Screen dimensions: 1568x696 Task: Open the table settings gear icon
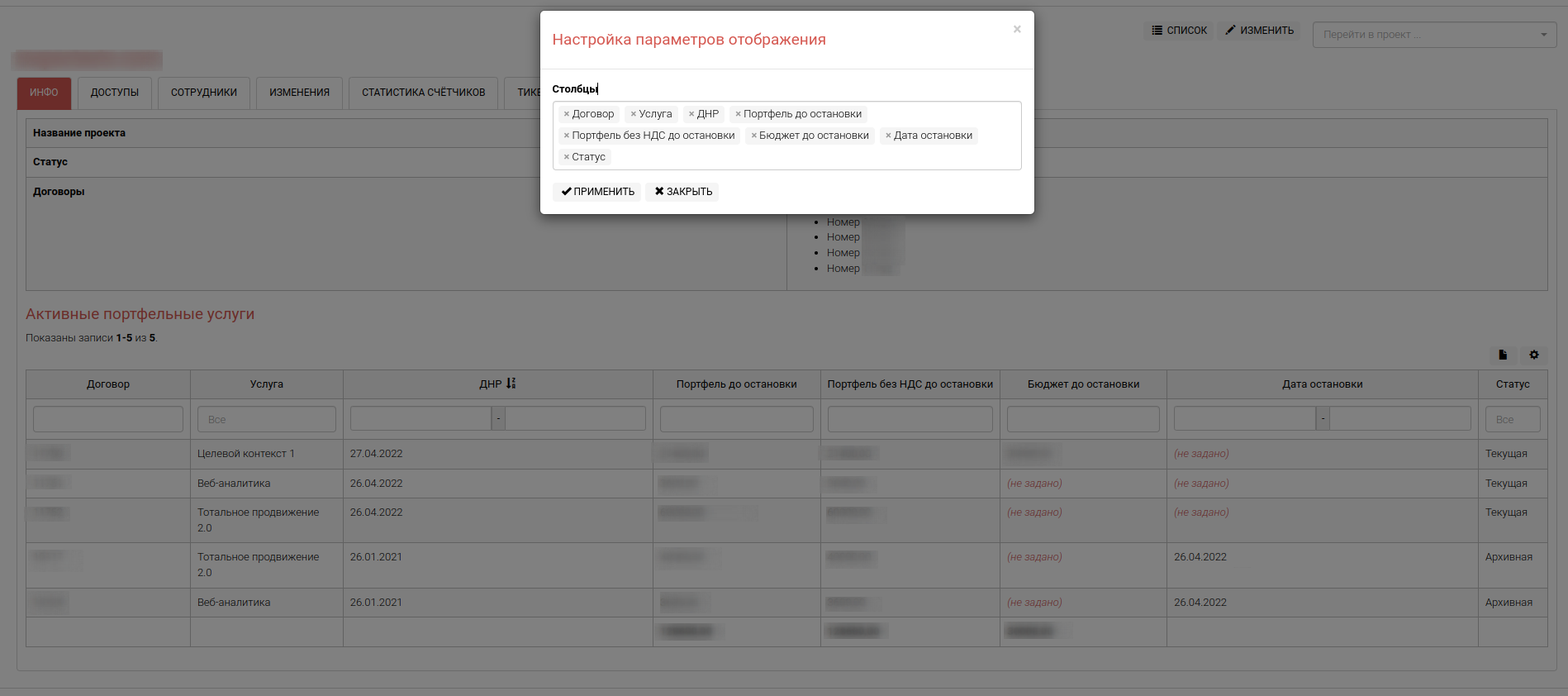tap(1533, 355)
